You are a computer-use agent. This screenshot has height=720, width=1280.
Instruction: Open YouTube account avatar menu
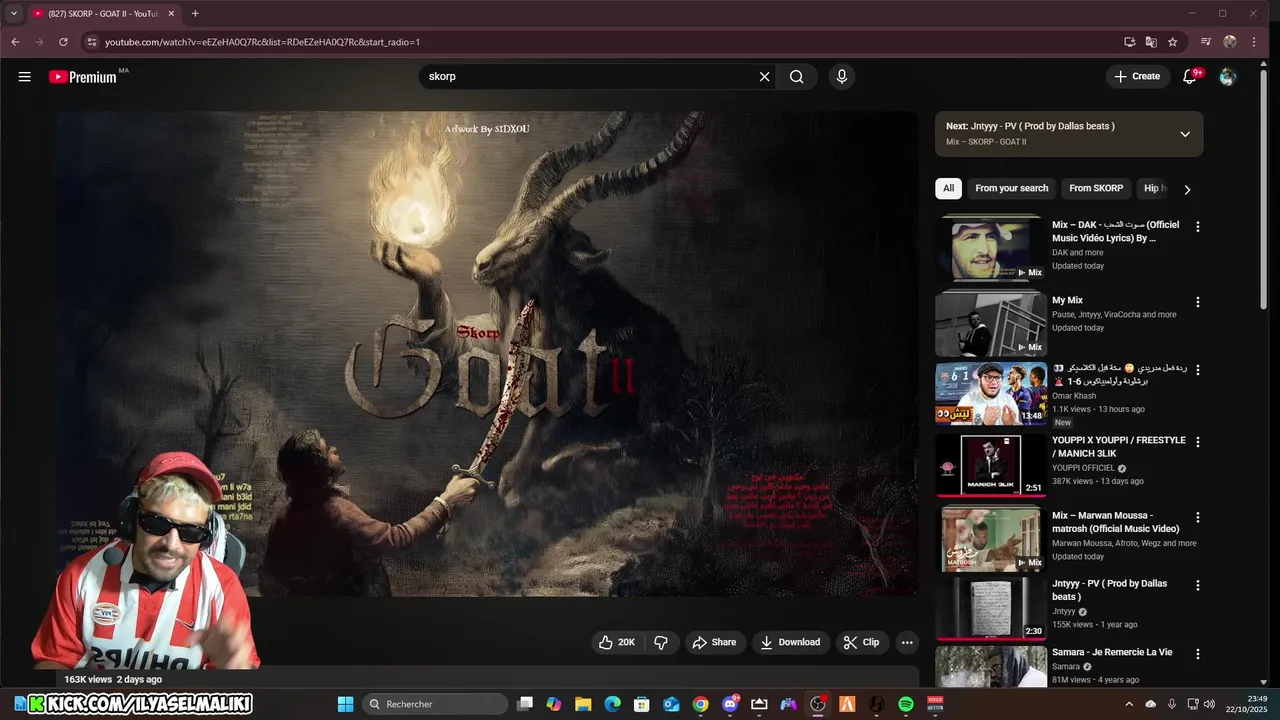1228,77
